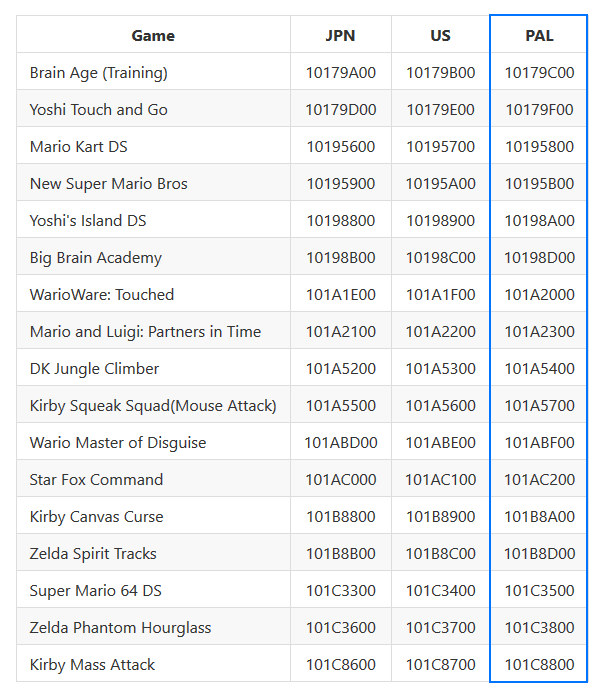Select Kirby Canvas Curse US code 101B8900
This screenshot has height=698, width=604.
coord(440,516)
